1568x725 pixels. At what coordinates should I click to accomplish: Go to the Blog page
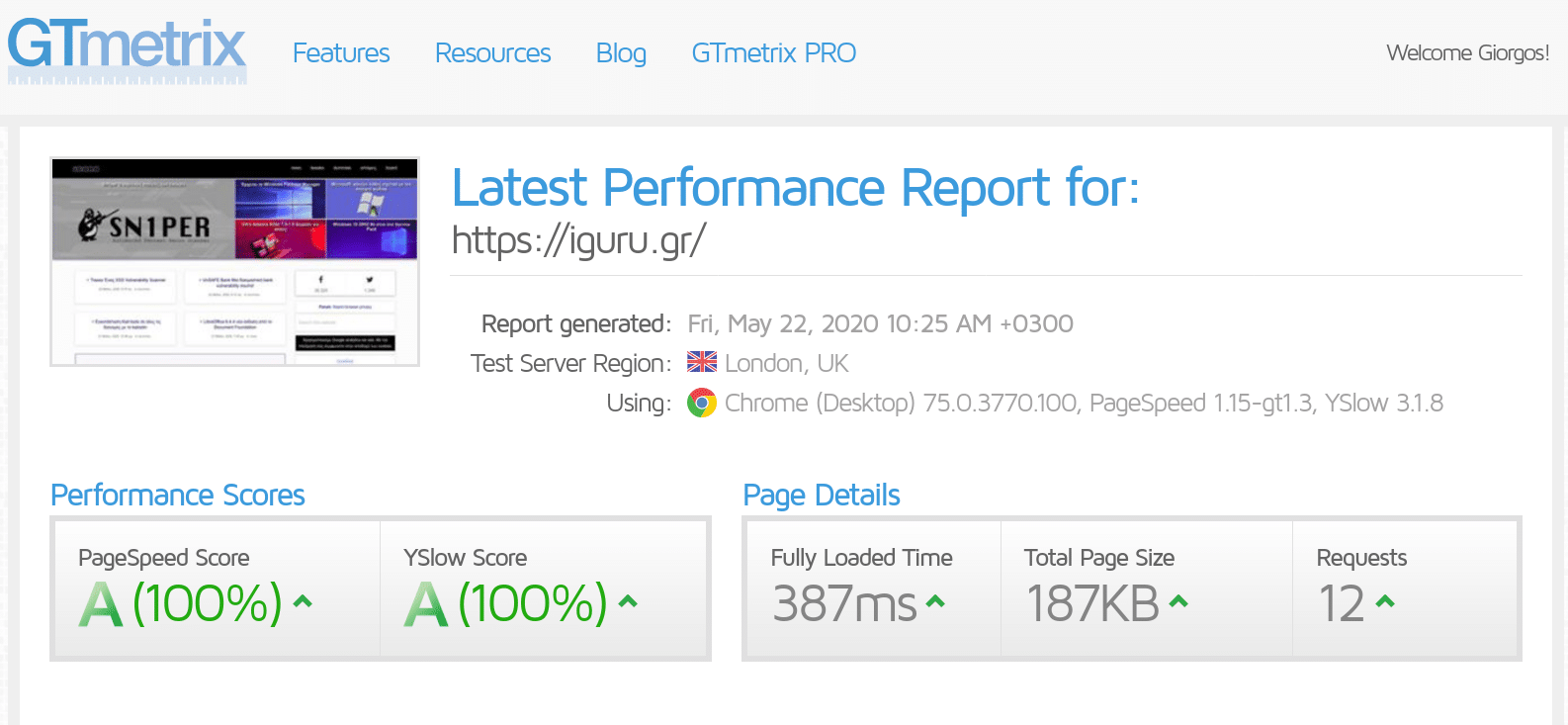tap(621, 53)
